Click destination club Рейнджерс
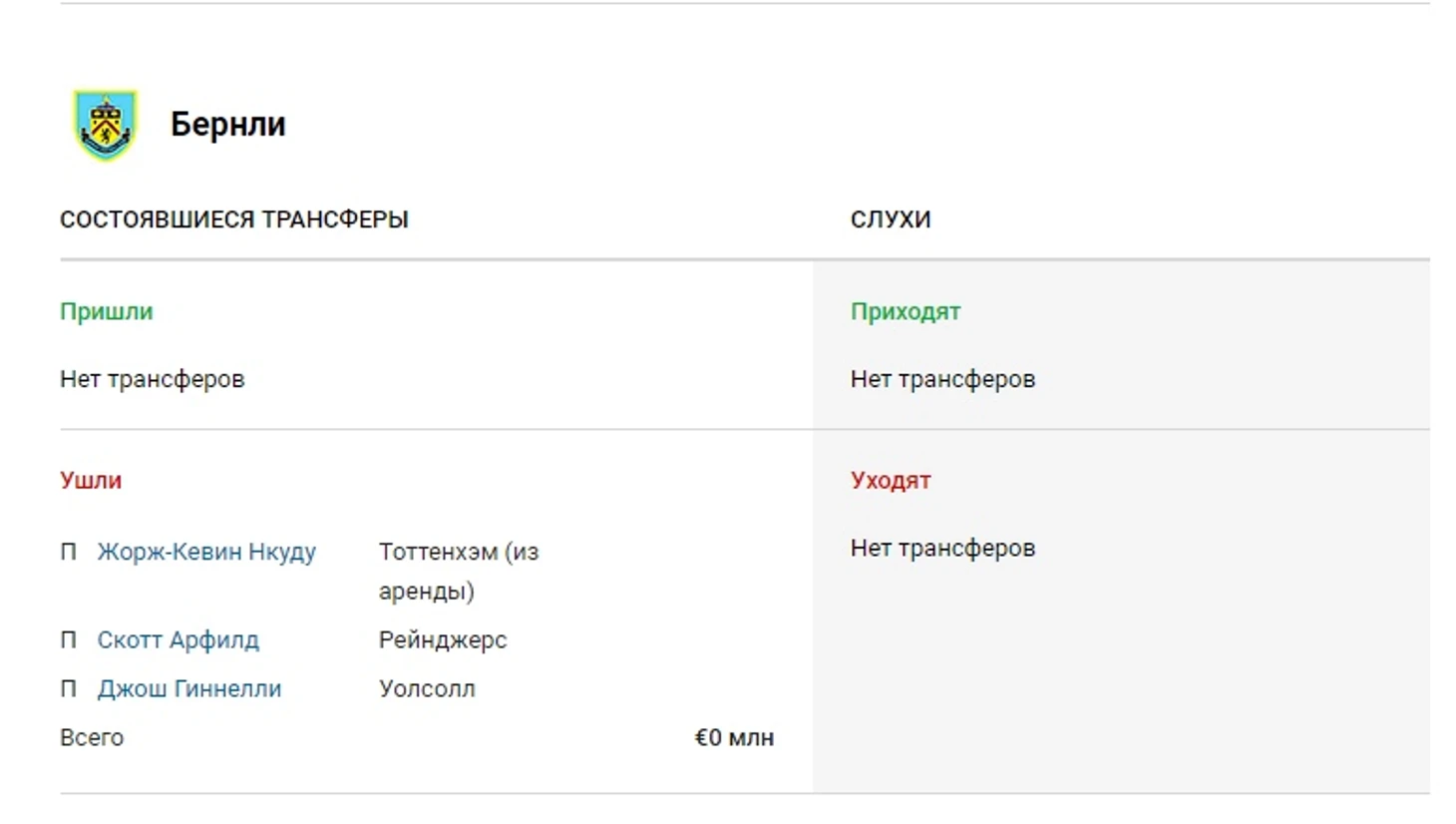 [x=443, y=640]
